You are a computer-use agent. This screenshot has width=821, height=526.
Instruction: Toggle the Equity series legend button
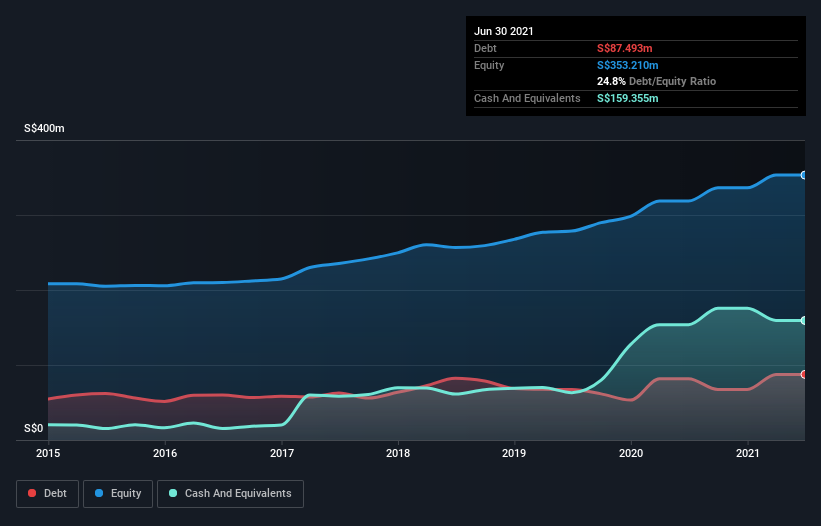pyautogui.click(x=118, y=494)
